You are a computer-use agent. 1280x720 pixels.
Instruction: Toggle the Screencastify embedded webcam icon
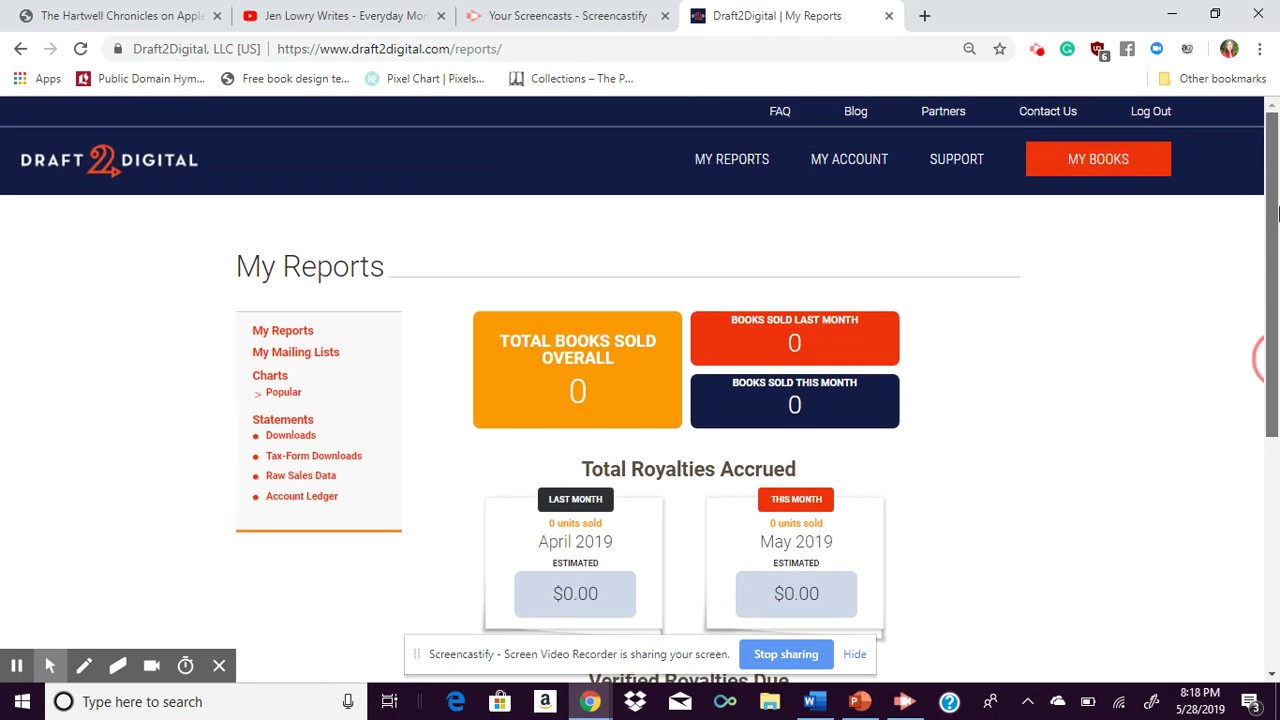[x=152, y=666]
